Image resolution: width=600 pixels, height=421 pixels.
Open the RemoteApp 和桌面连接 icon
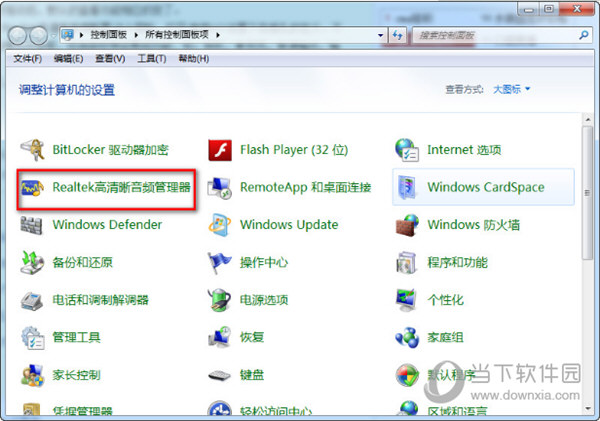(x=219, y=188)
